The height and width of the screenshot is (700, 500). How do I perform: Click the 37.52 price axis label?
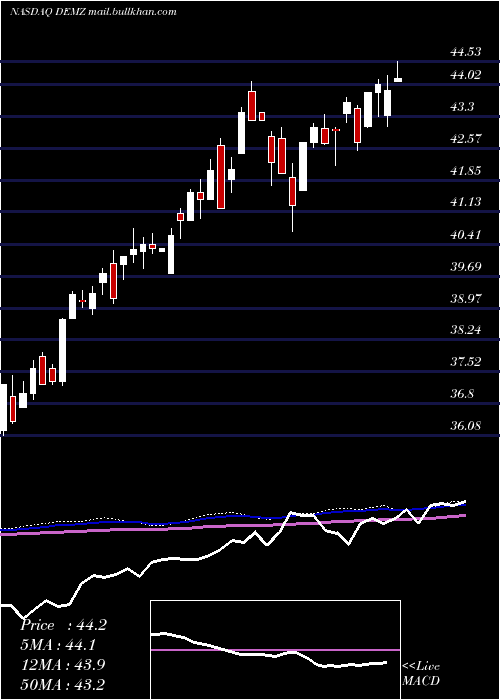pos(466,361)
